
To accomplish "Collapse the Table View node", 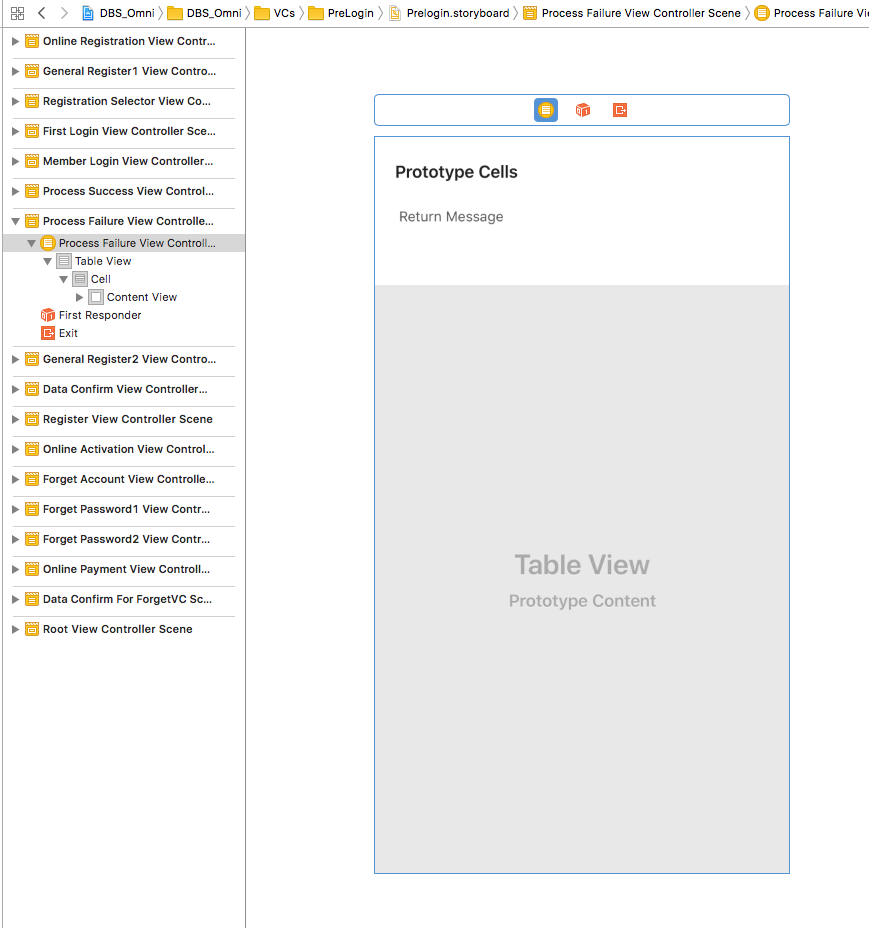I will [47, 261].
